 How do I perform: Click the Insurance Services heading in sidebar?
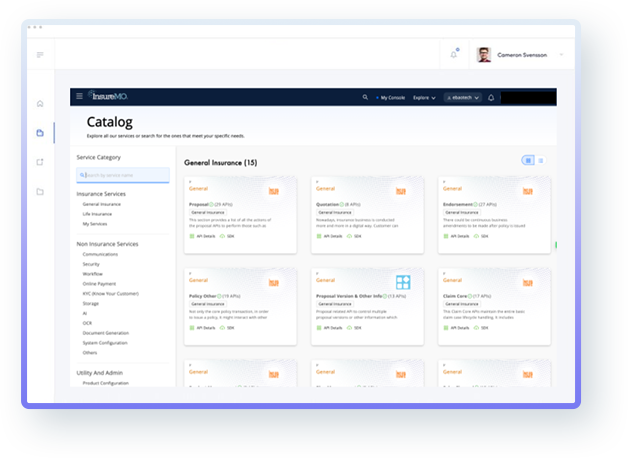click(101, 194)
